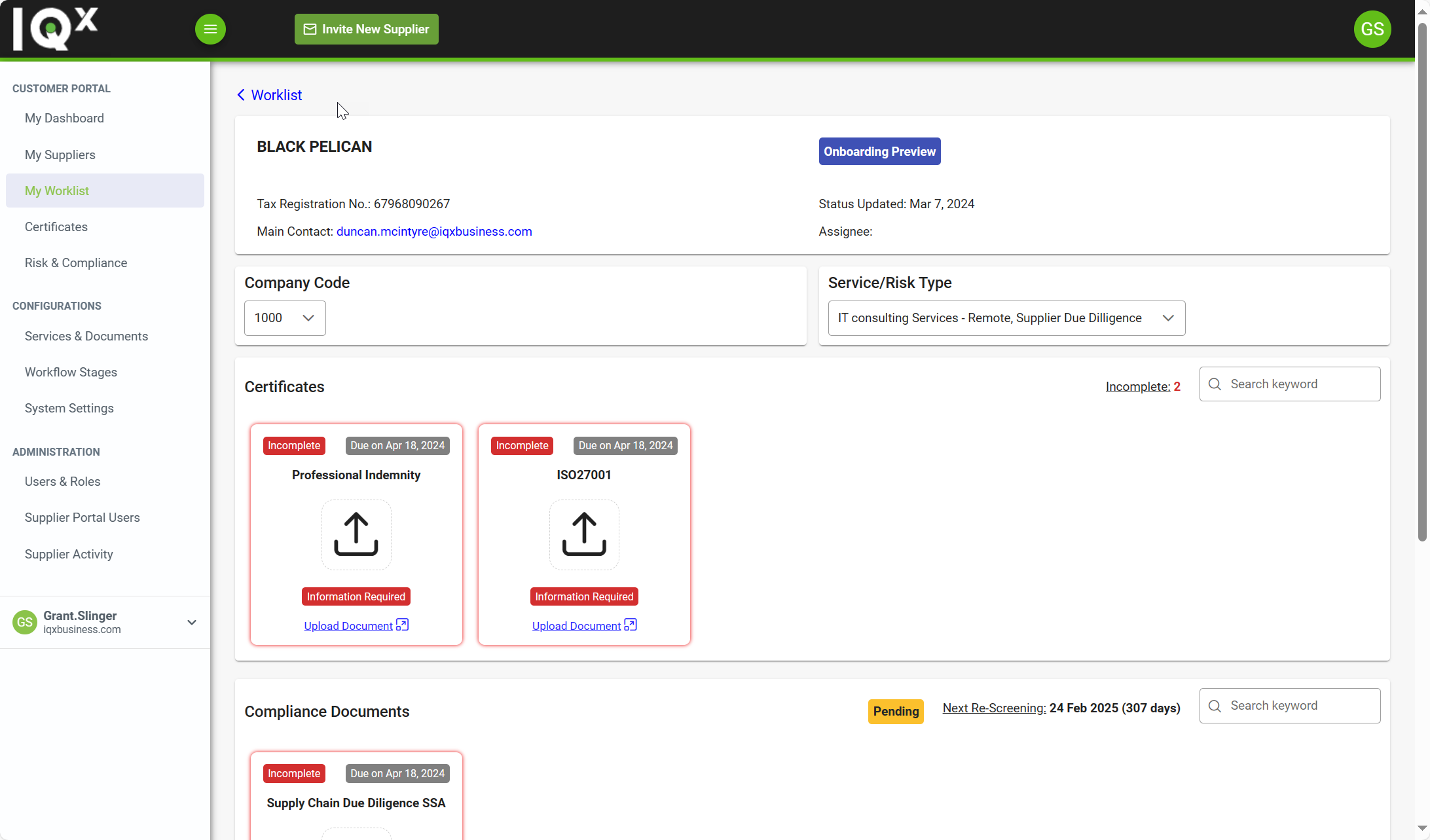Image resolution: width=1430 pixels, height=840 pixels.
Task: Open Workflow Stages under Configurations
Action: point(71,372)
